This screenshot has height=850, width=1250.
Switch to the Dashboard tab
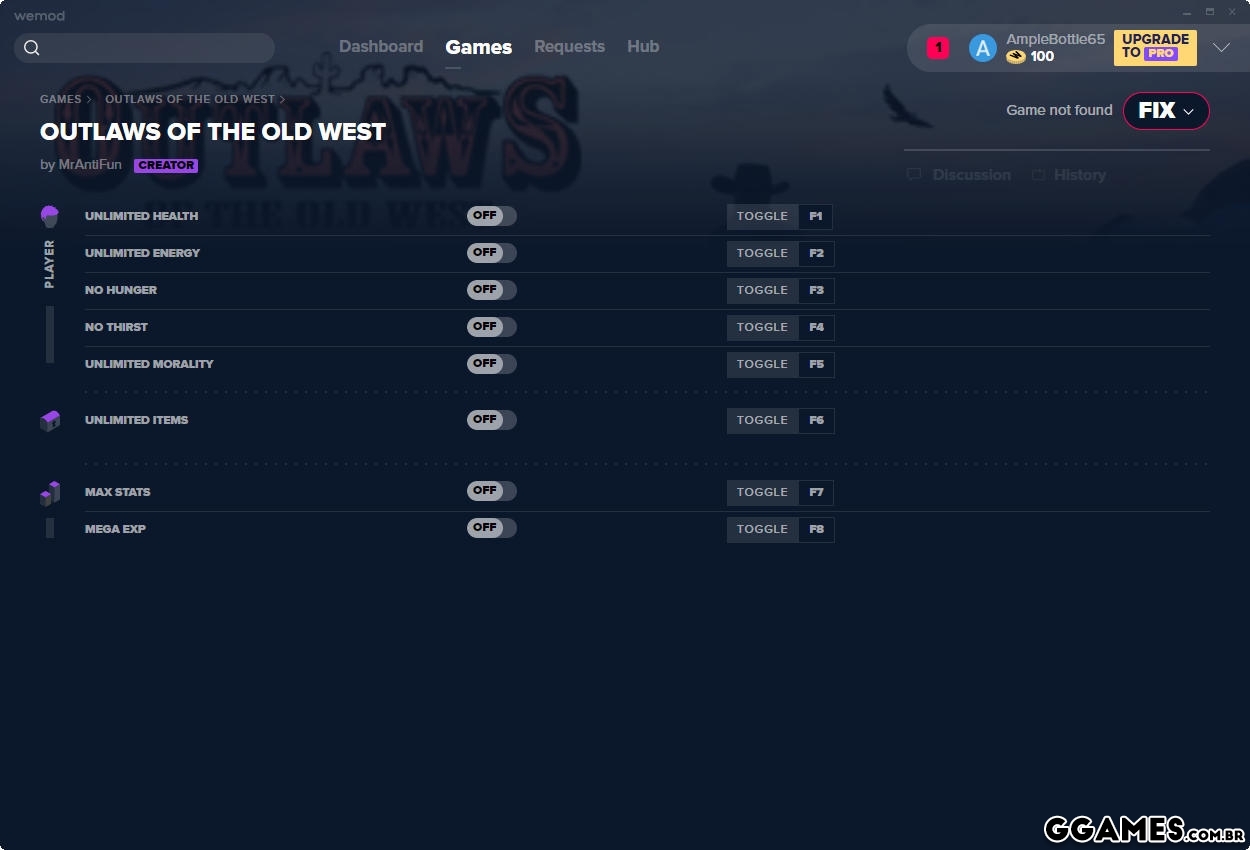[381, 47]
